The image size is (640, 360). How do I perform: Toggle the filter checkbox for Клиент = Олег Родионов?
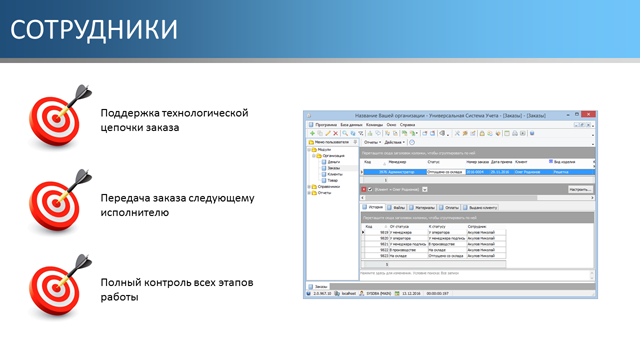pyautogui.click(x=370, y=189)
